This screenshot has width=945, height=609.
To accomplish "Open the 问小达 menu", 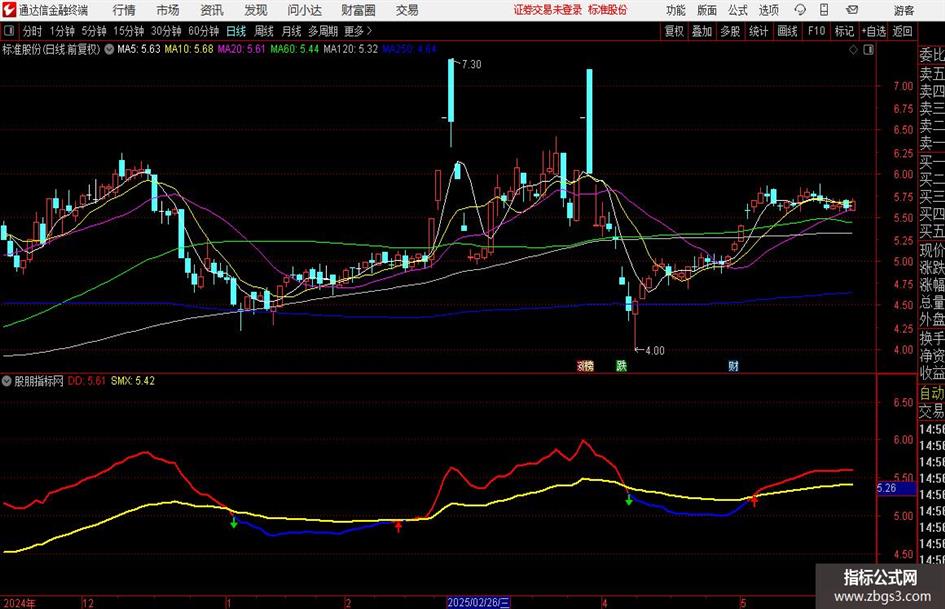I will pyautogui.click(x=304, y=10).
